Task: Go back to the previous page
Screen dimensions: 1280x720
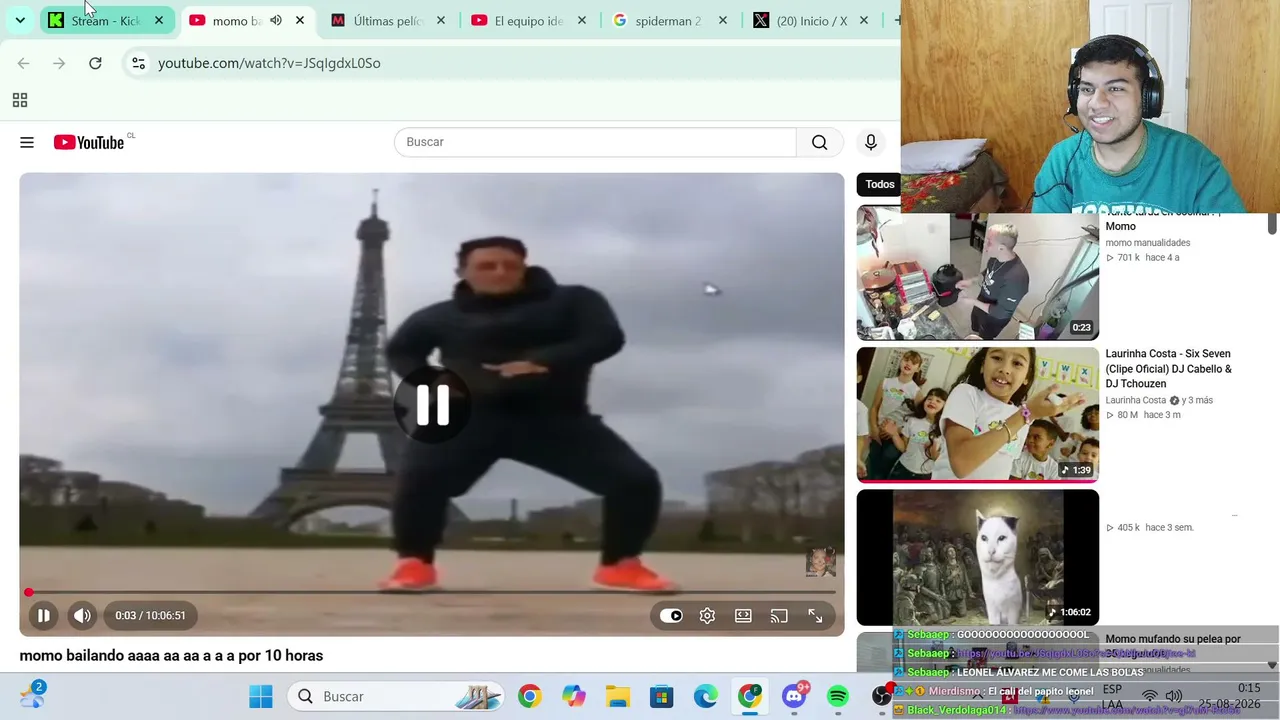Action: pyautogui.click(x=23, y=63)
